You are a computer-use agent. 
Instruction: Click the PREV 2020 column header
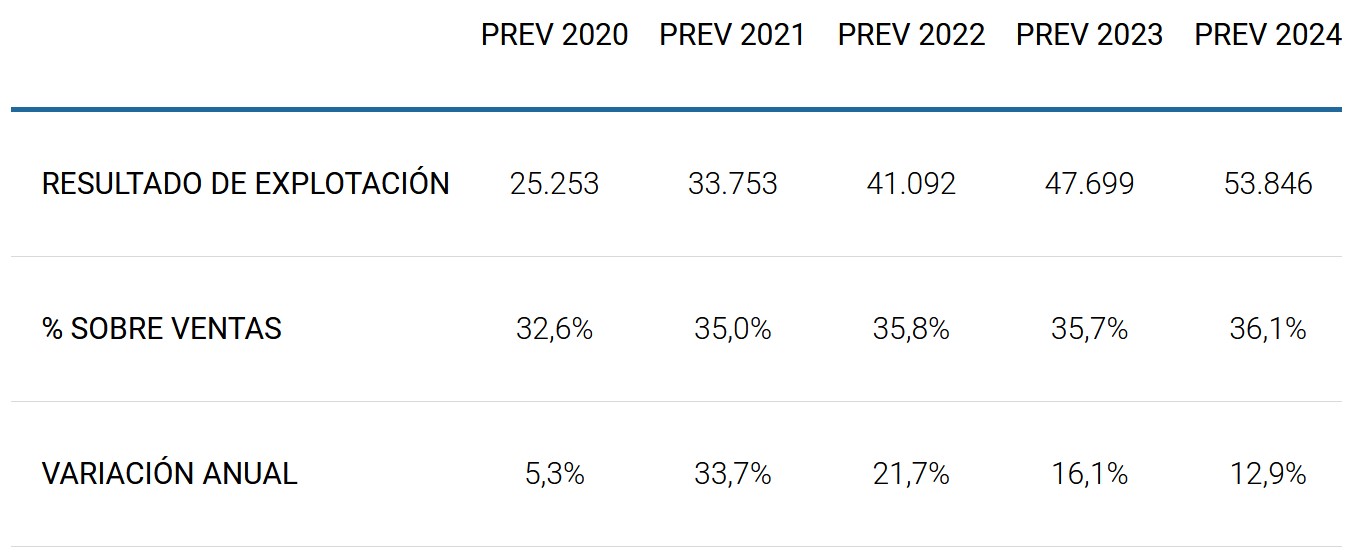coord(554,35)
